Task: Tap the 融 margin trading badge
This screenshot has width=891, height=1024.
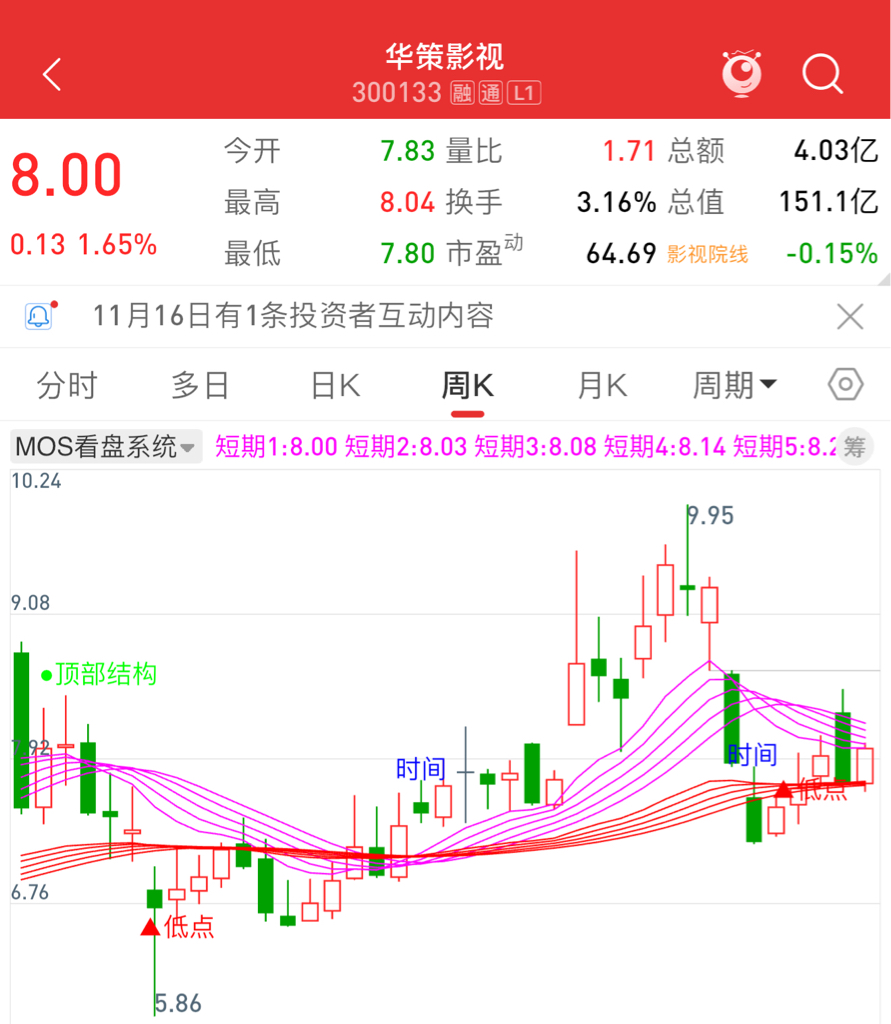Action: click(x=462, y=93)
